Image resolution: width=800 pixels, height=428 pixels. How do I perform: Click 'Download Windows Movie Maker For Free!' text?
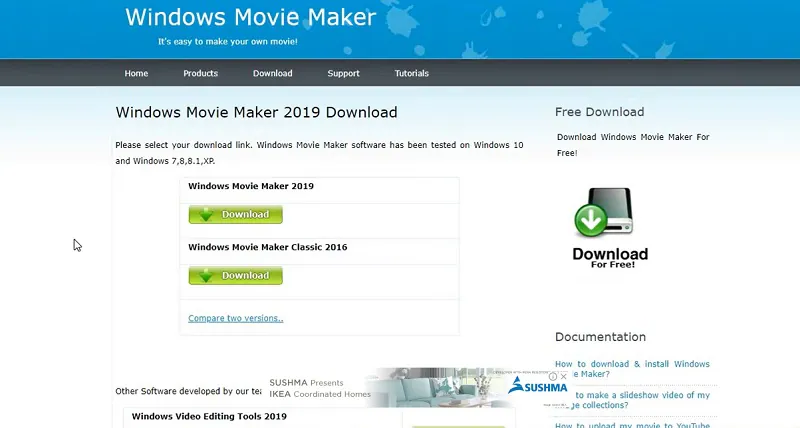point(633,145)
